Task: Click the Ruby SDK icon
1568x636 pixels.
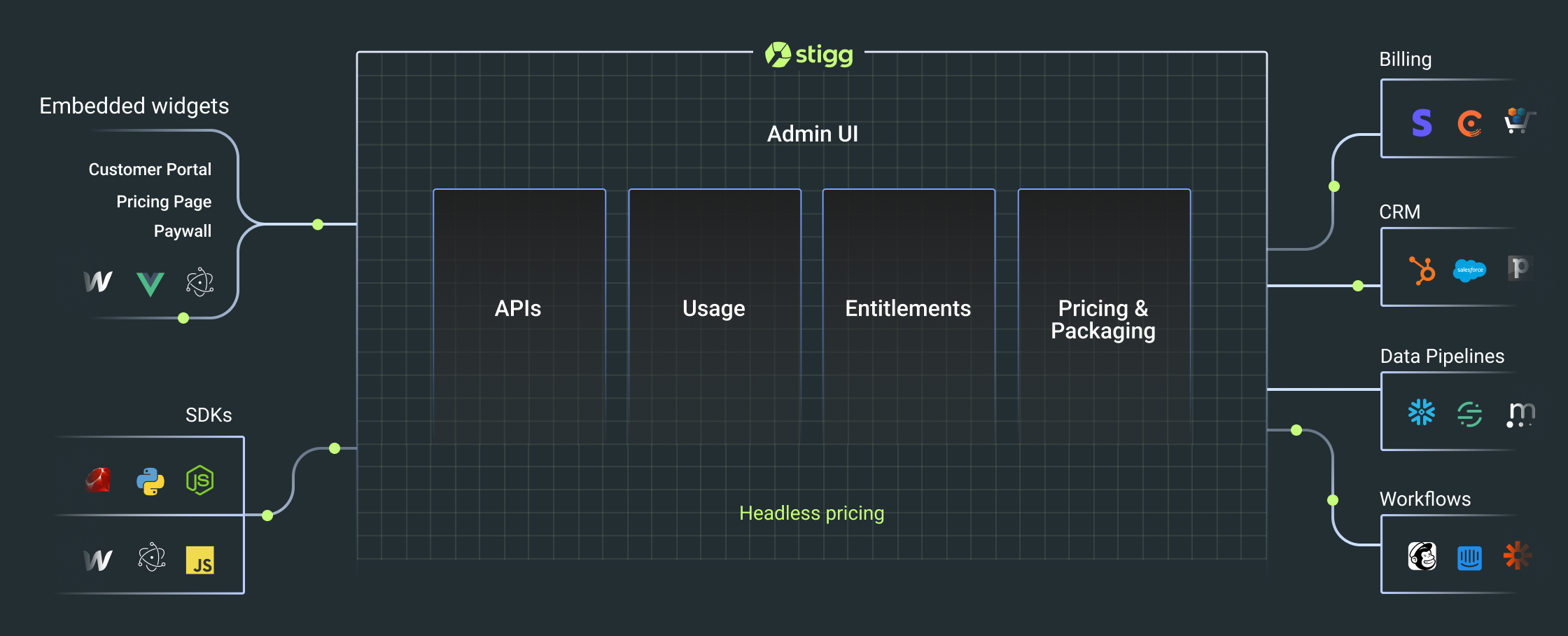Action: tap(99, 481)
